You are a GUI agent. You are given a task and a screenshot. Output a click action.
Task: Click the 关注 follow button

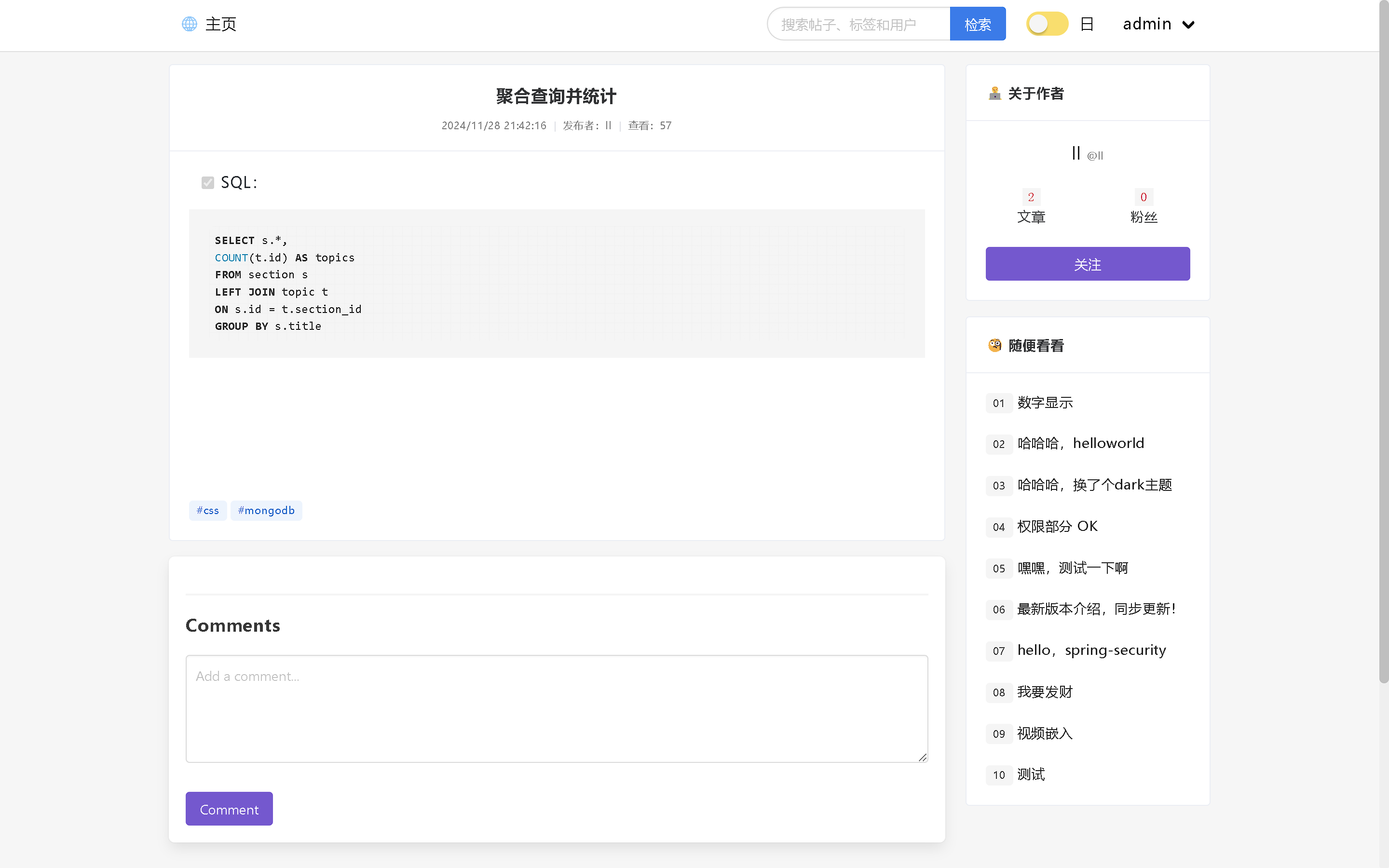click(x=1088, y=264)
